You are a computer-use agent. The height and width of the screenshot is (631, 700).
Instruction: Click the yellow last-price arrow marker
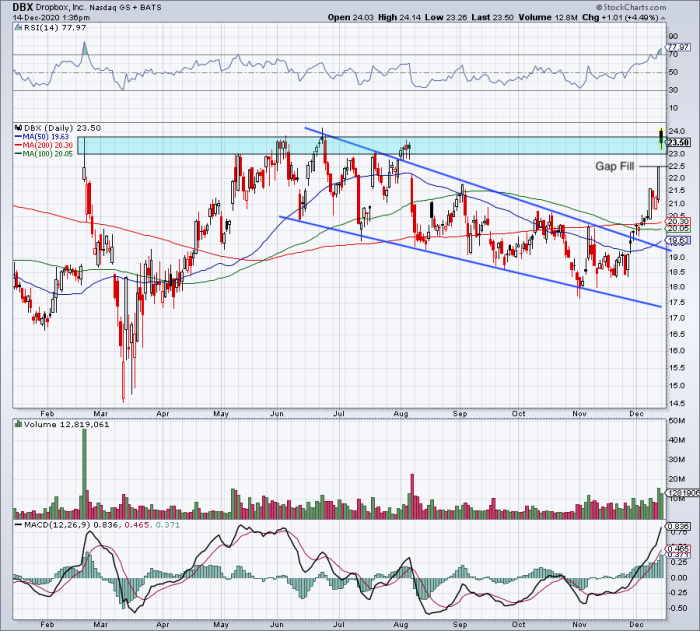point(660,137)
